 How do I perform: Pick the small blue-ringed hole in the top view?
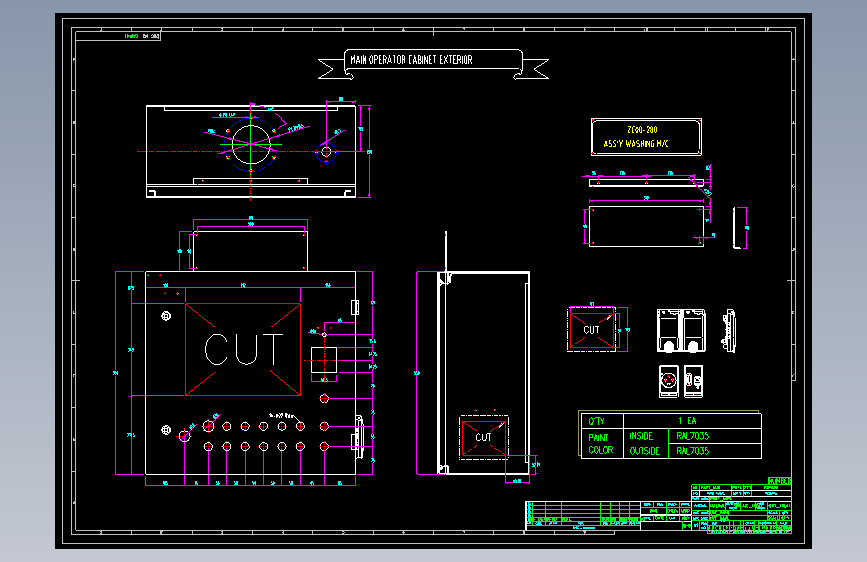click(x=326, y=152)
